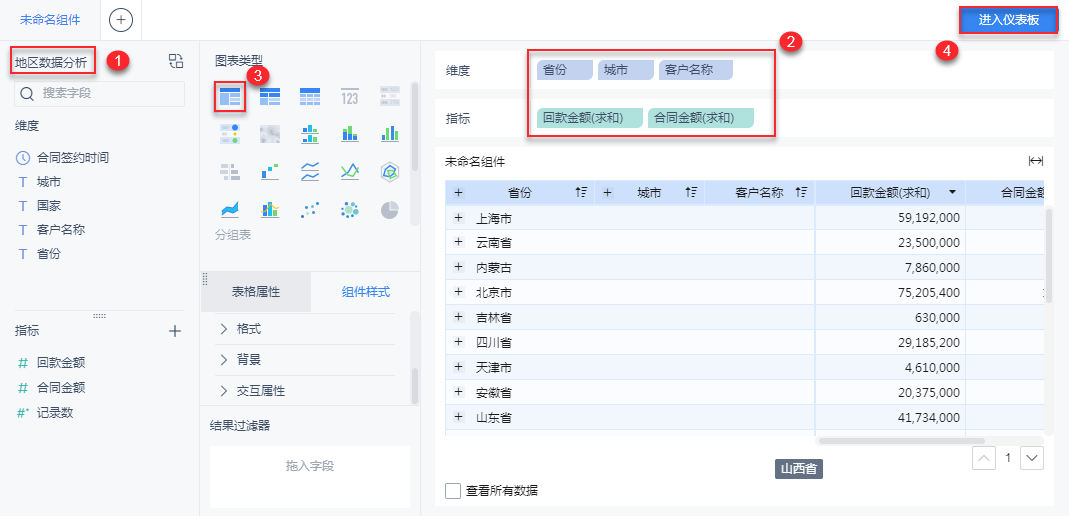Click the 回款金额(求和) indicator pill

590,118
